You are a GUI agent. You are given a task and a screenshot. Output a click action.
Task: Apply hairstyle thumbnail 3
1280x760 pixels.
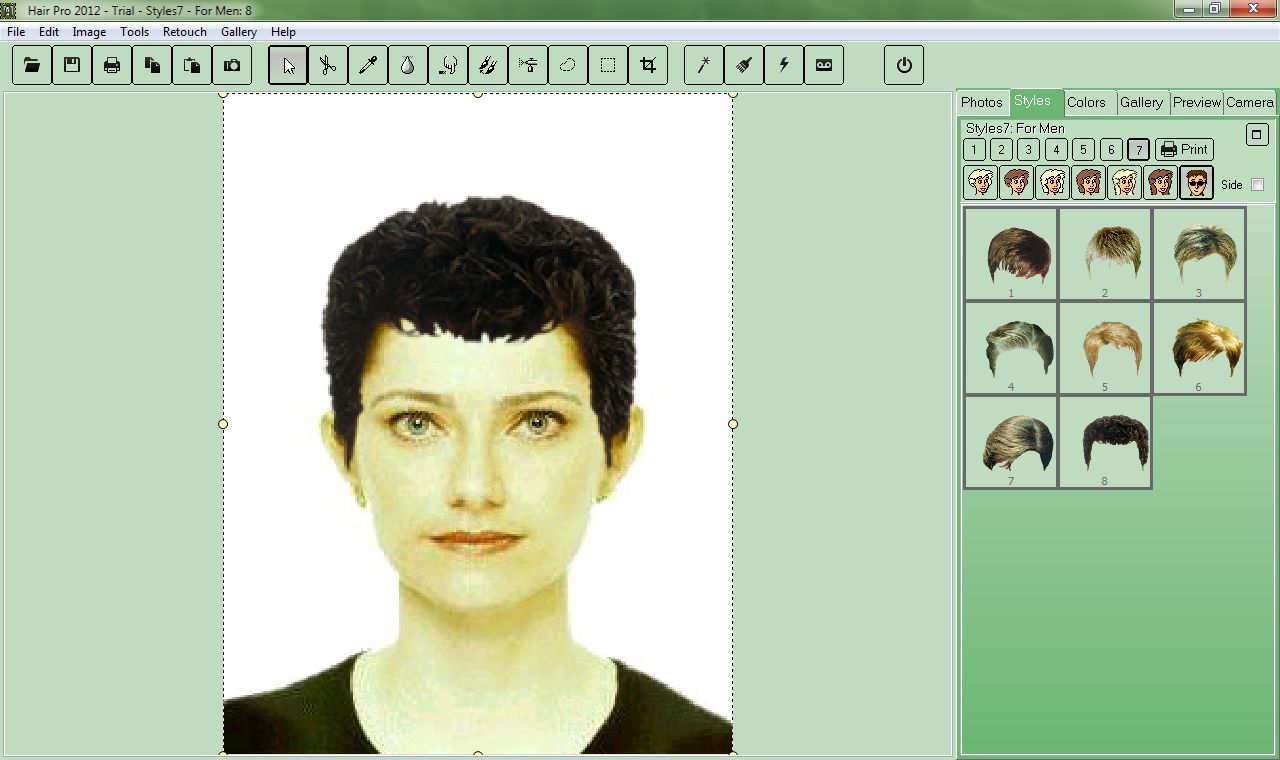coord(1199,254)
